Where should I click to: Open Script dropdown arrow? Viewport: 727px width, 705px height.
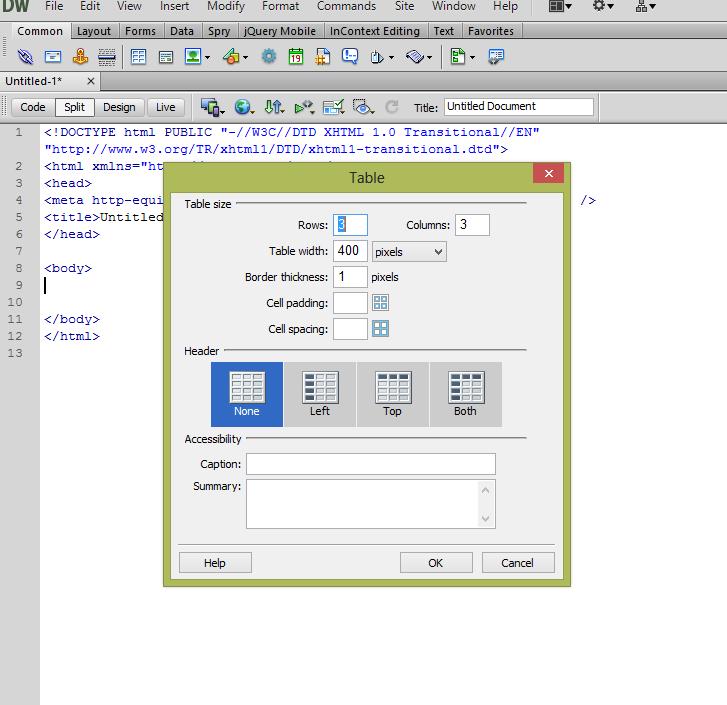coord(429,57)
